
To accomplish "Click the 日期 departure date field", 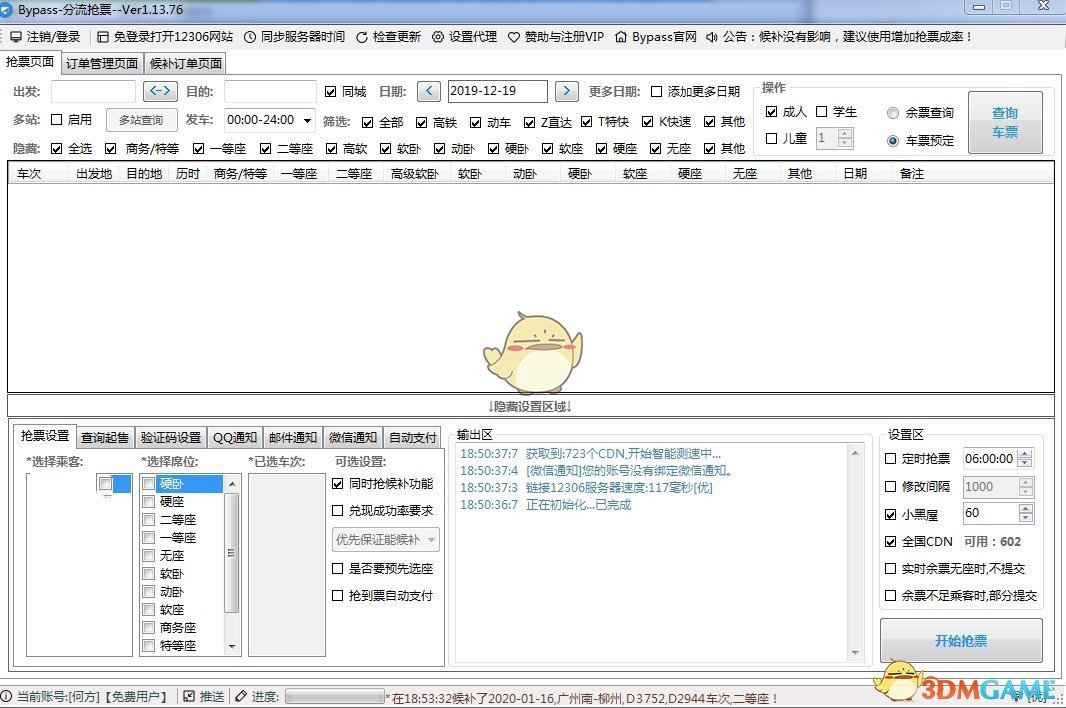I will [497, 90].
